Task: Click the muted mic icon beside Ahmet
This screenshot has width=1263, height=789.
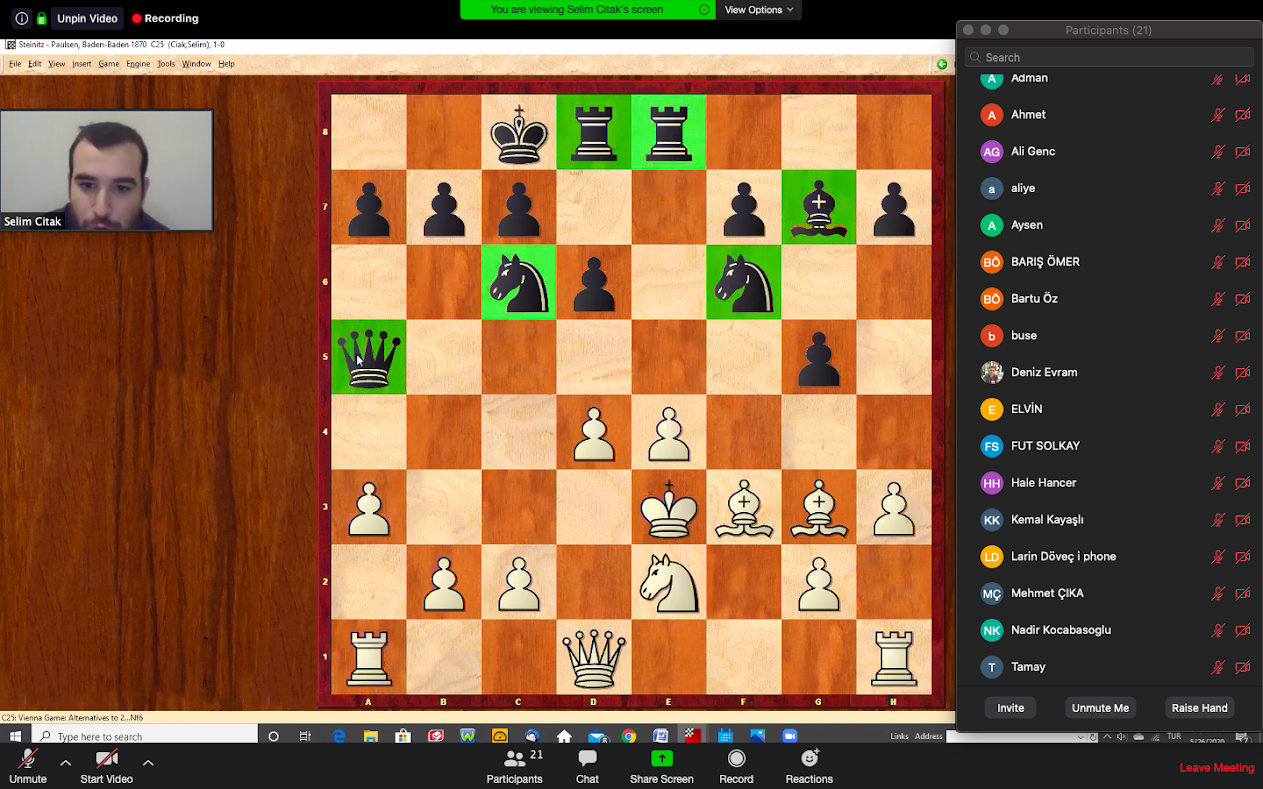Action: [x=1217, y=115]
